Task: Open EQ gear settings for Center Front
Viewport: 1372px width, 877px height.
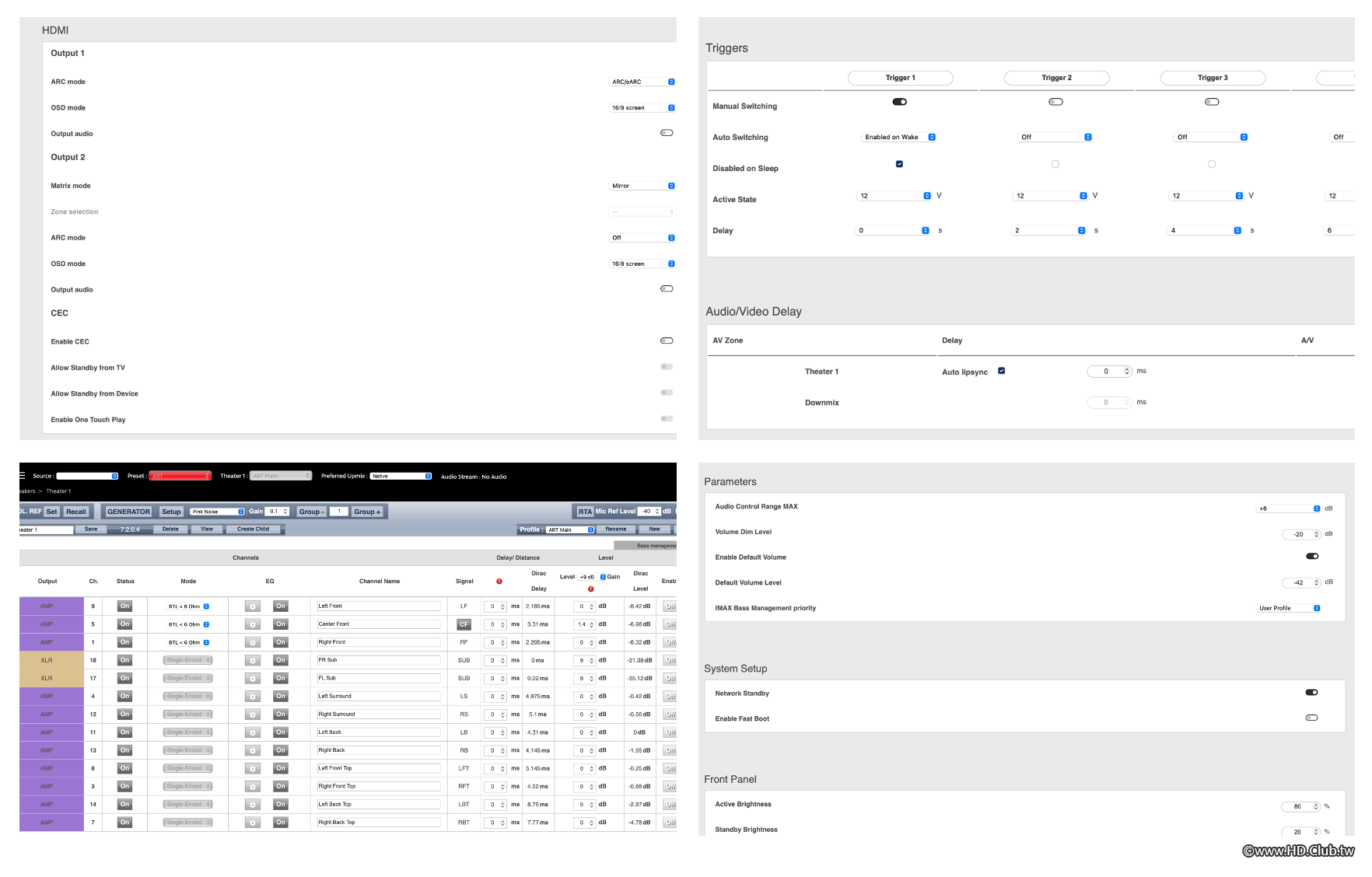Action: point(252,624)
